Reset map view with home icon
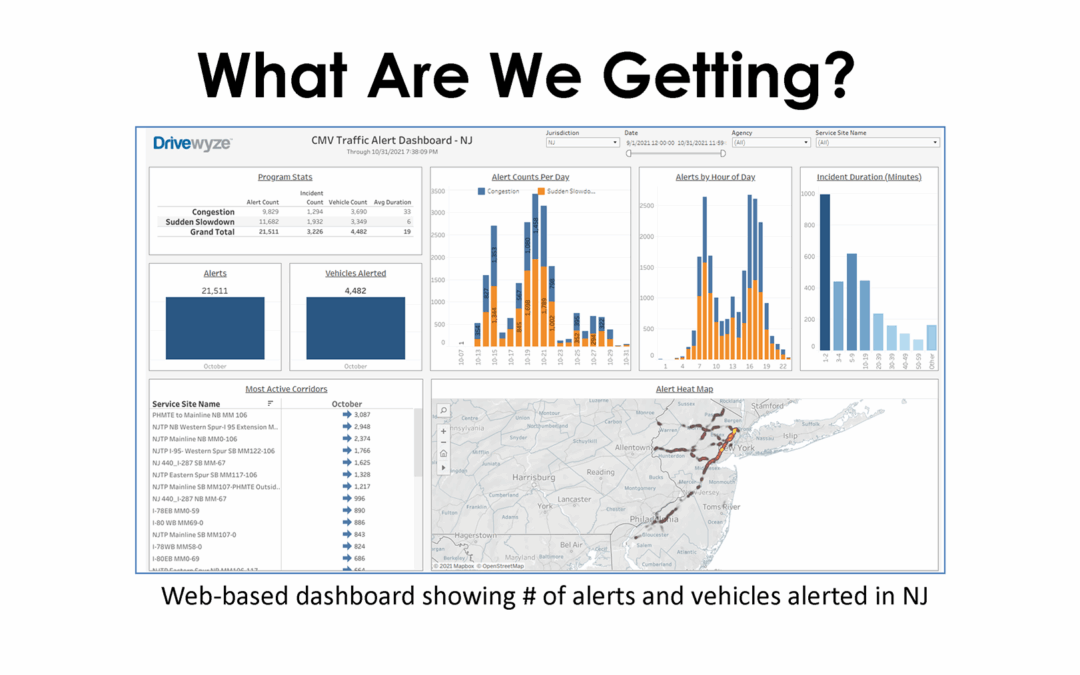The width and height of the screenshot is (1080, 675). coord(443,454)
